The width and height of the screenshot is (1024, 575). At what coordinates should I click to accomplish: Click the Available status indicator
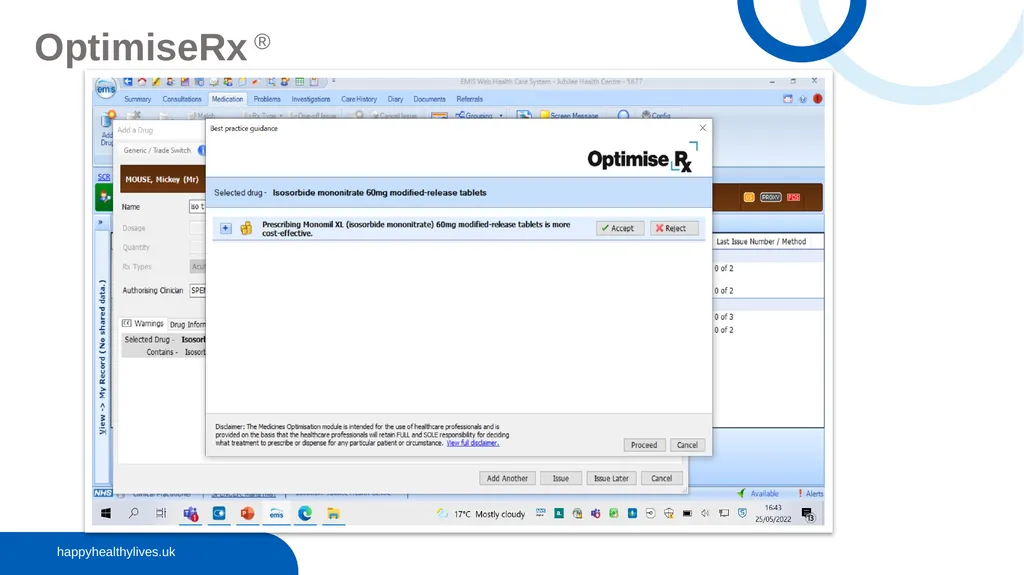click(758, 494)
